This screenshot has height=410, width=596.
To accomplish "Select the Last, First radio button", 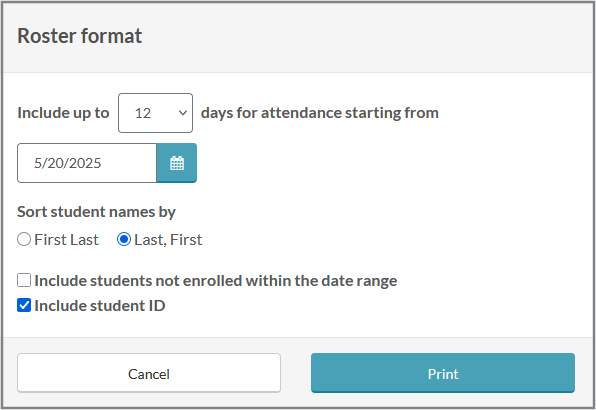I will 124,239.
